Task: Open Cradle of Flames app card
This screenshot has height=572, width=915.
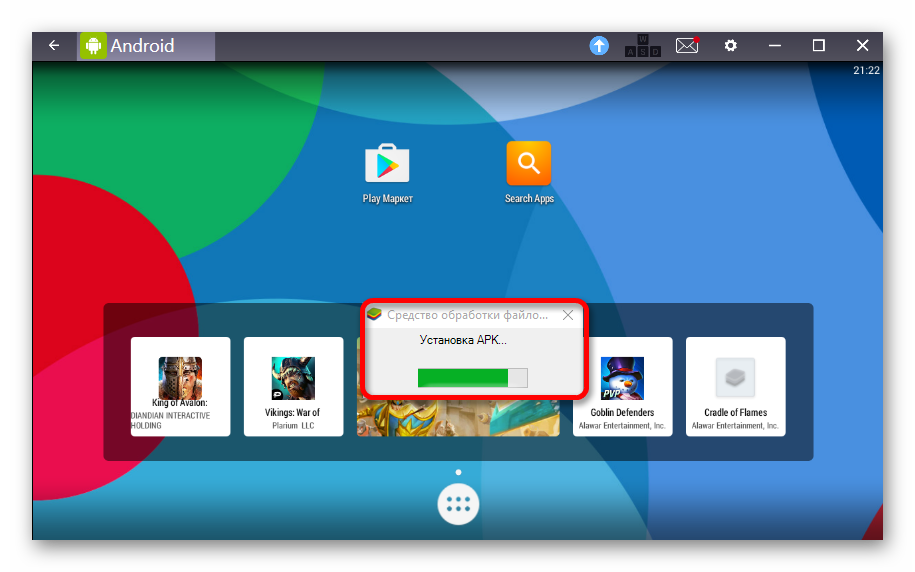Action: pos(735,386)
